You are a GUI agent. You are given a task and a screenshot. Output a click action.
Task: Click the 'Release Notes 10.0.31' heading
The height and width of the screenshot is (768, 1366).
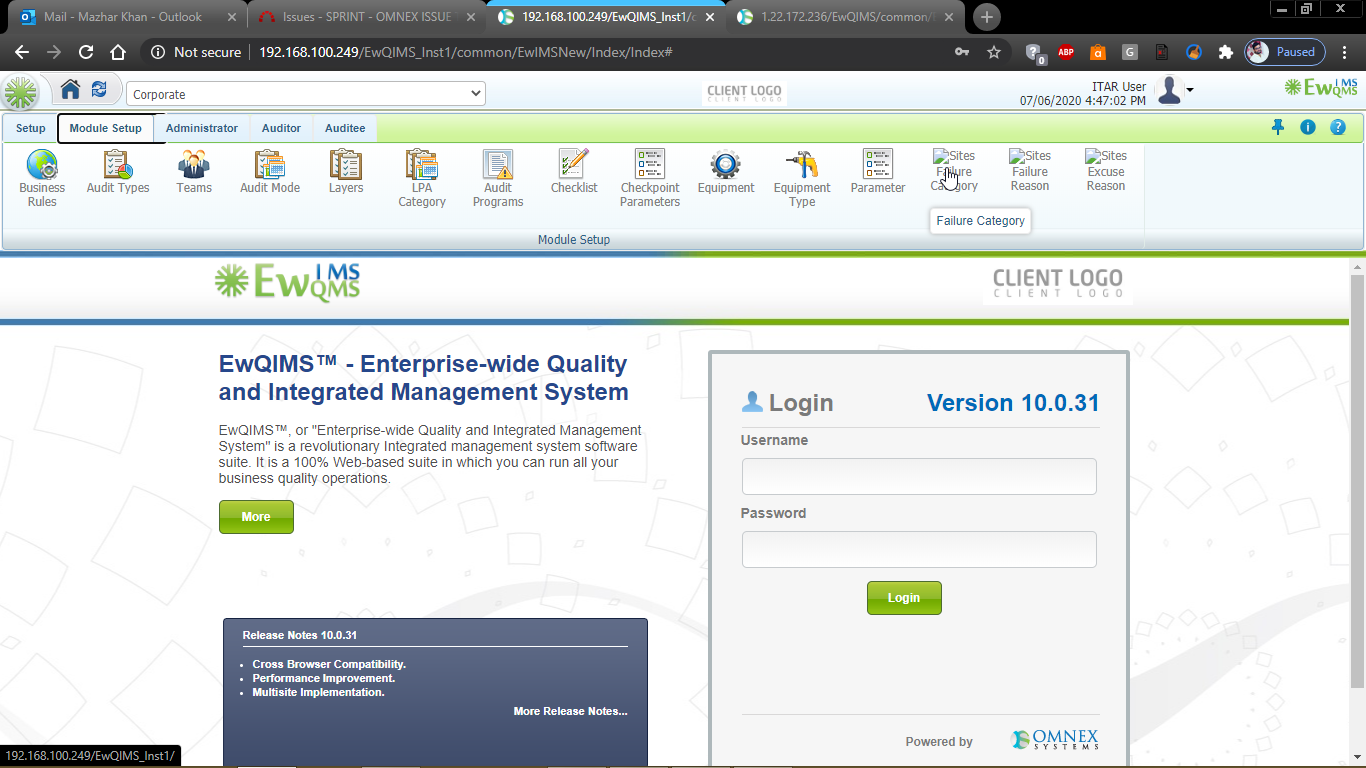click(300, 635)
